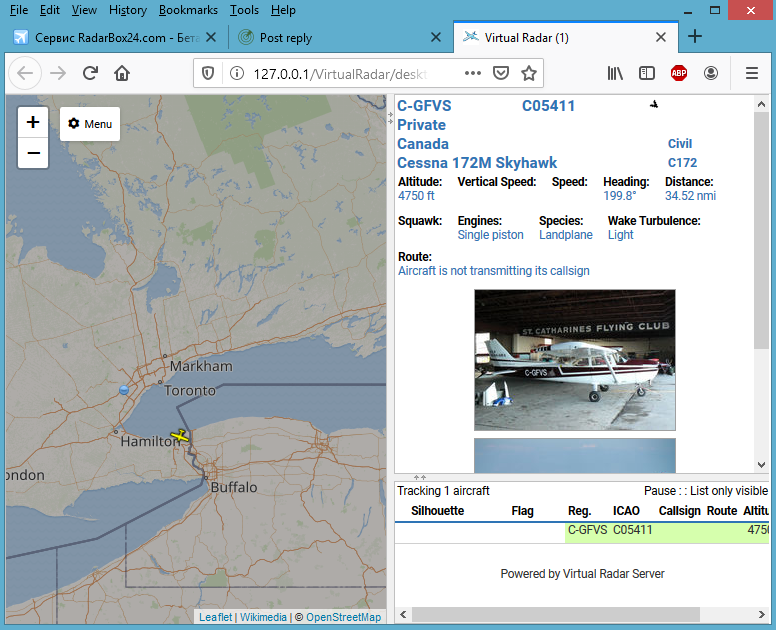Sort list by Reg. column
The width and height of the screenshot is (776, 630).
pyautogui.click(x=580, y=511)
